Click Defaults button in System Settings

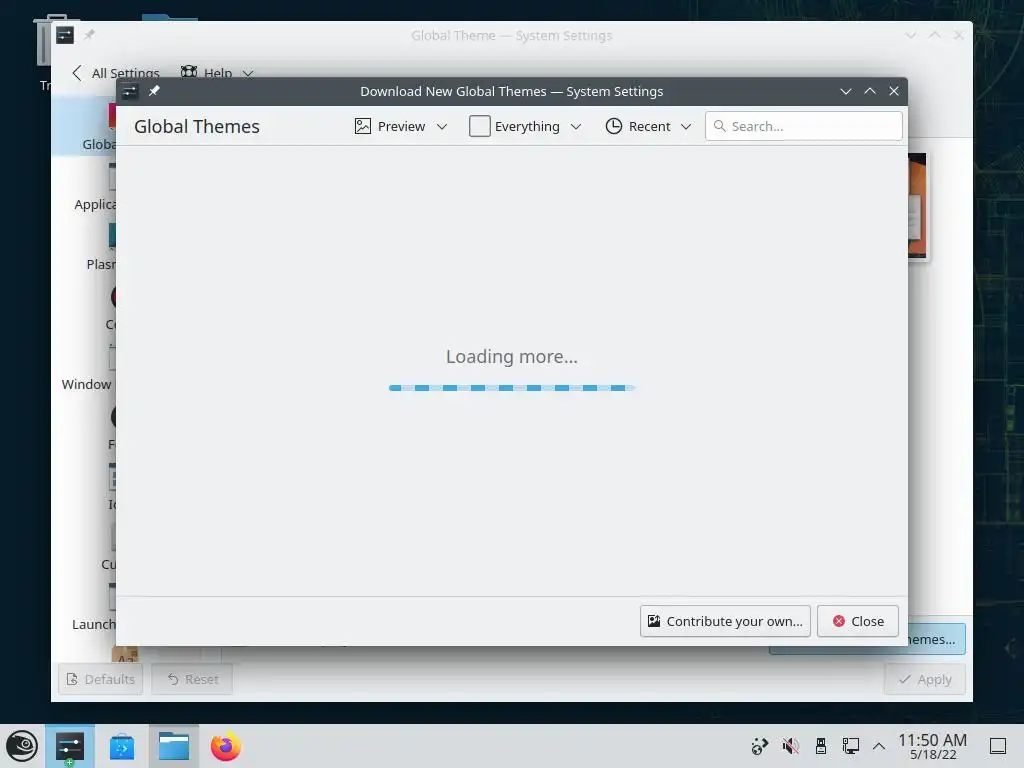[101, 679]
